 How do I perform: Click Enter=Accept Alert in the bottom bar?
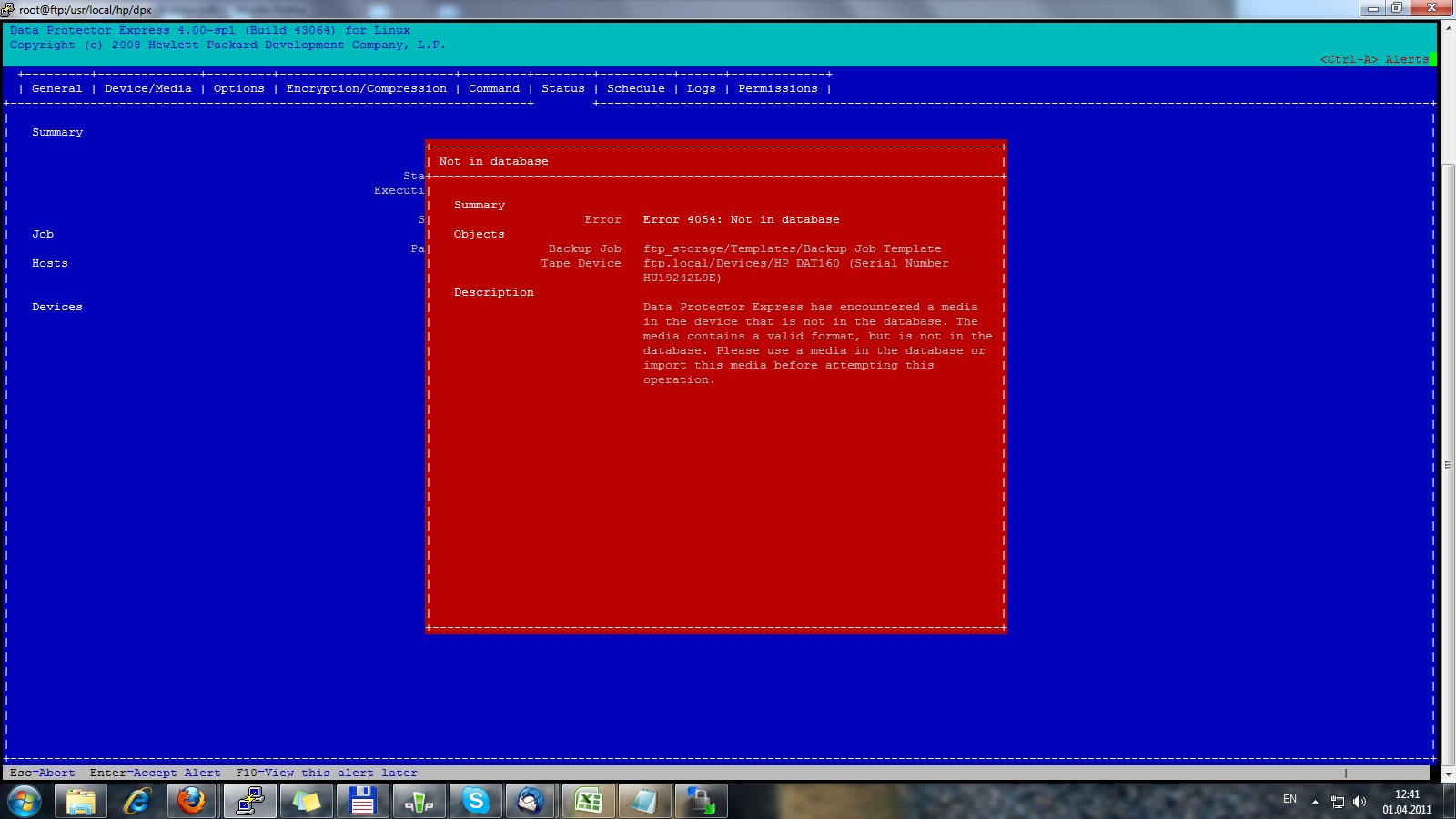(156, 773)
